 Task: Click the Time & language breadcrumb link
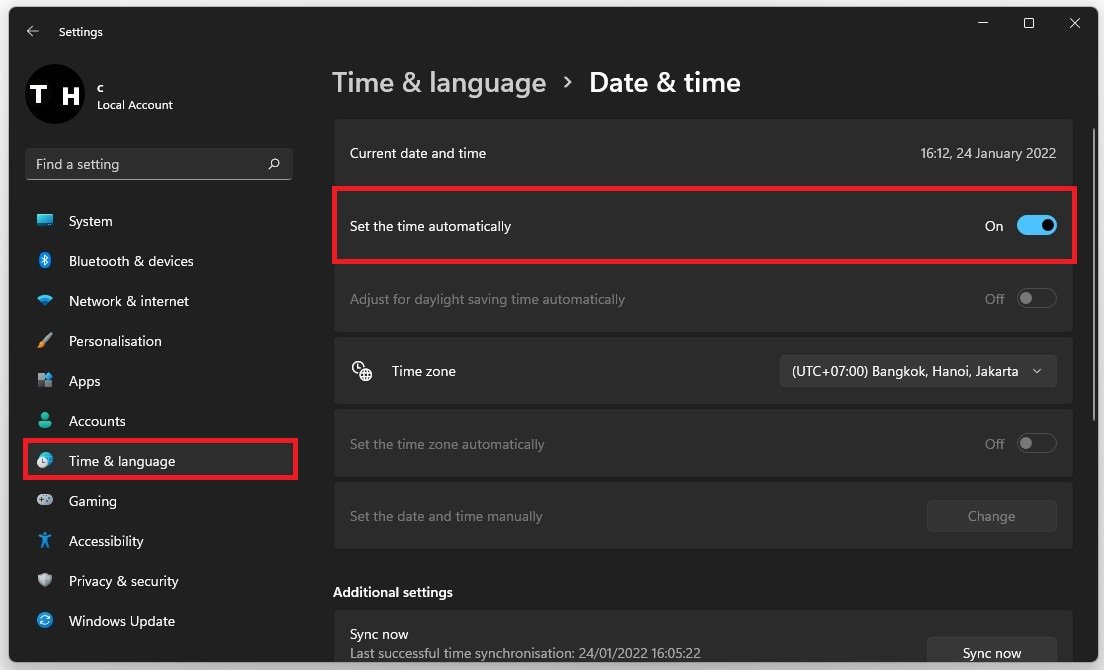point(439,82)
